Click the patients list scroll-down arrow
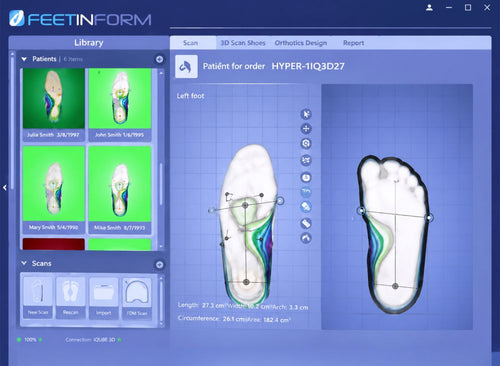500x366 pixels. [161, 246]
